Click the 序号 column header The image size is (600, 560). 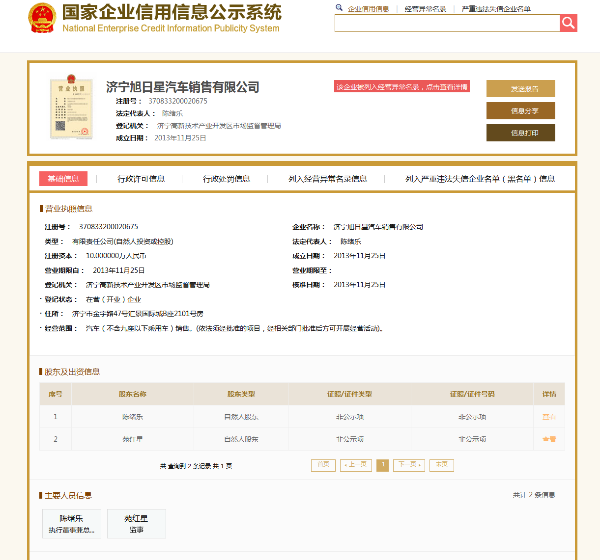55,394
